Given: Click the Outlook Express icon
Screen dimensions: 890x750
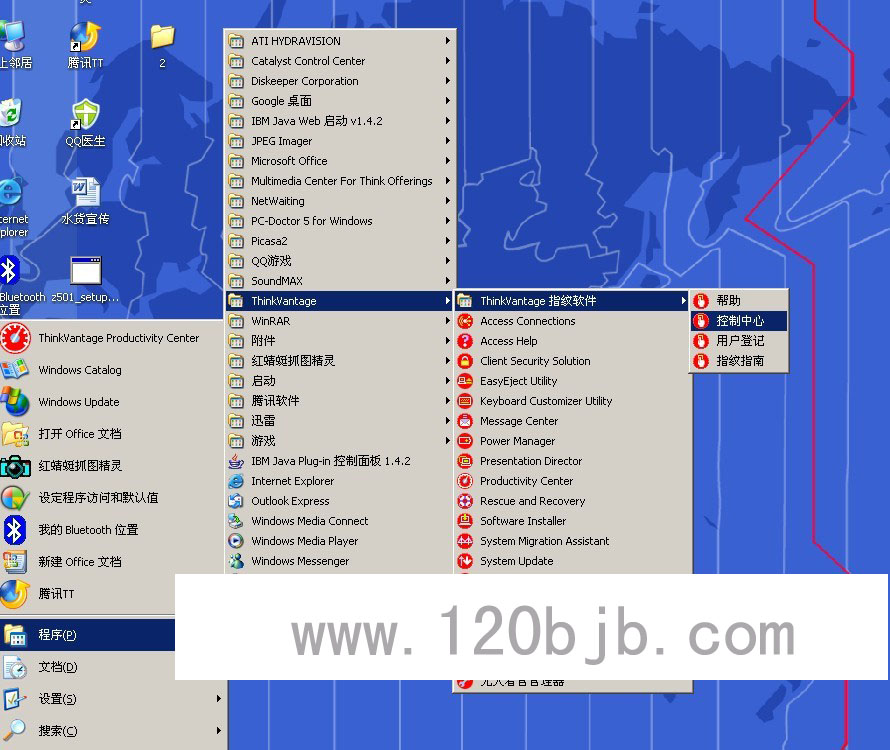Looking at the screenshot, I should [236, 501].
